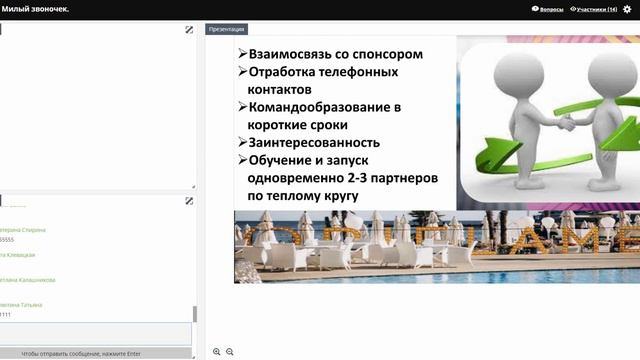
Task: Zoom in on the presentation slide
Action: 217,351
